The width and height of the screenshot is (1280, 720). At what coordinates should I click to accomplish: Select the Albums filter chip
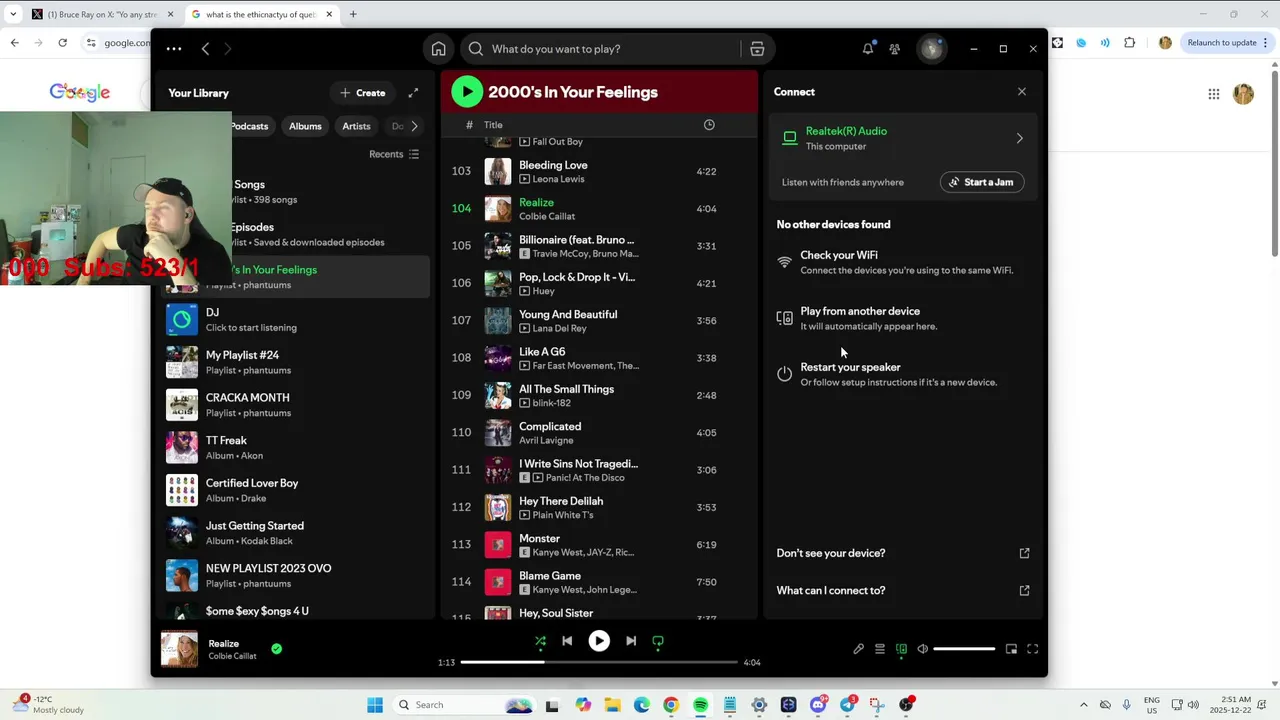305,126
